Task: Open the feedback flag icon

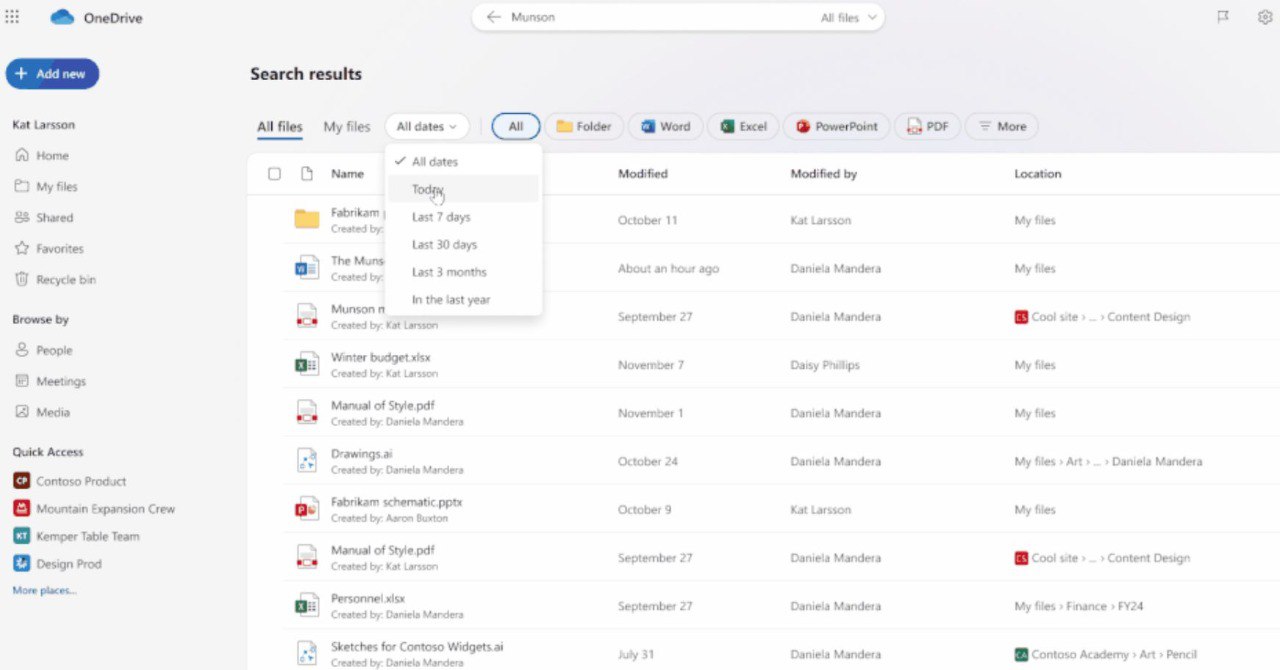Action: coord(1223,17)
